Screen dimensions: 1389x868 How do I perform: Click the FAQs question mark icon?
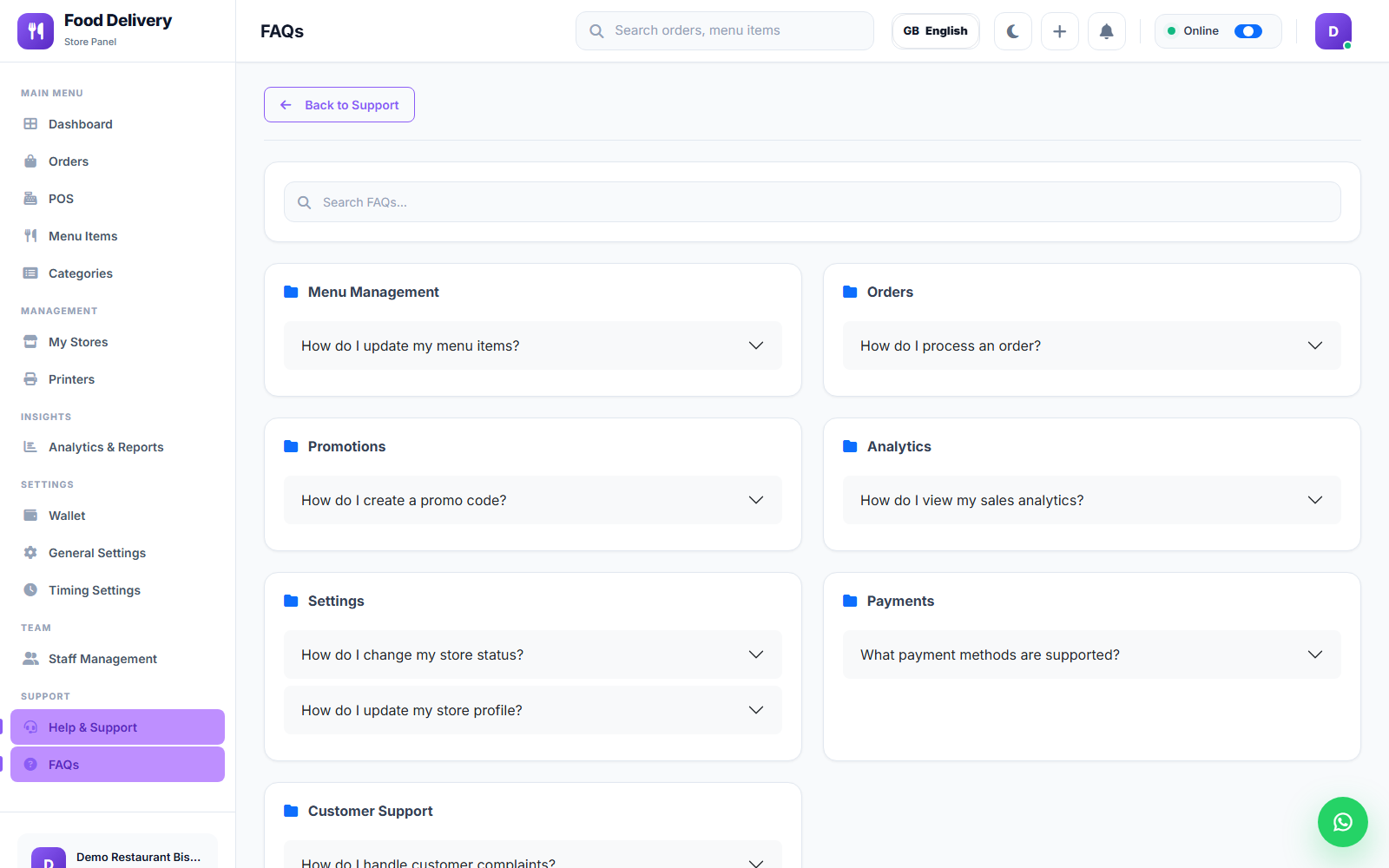[x=30, y=765]
